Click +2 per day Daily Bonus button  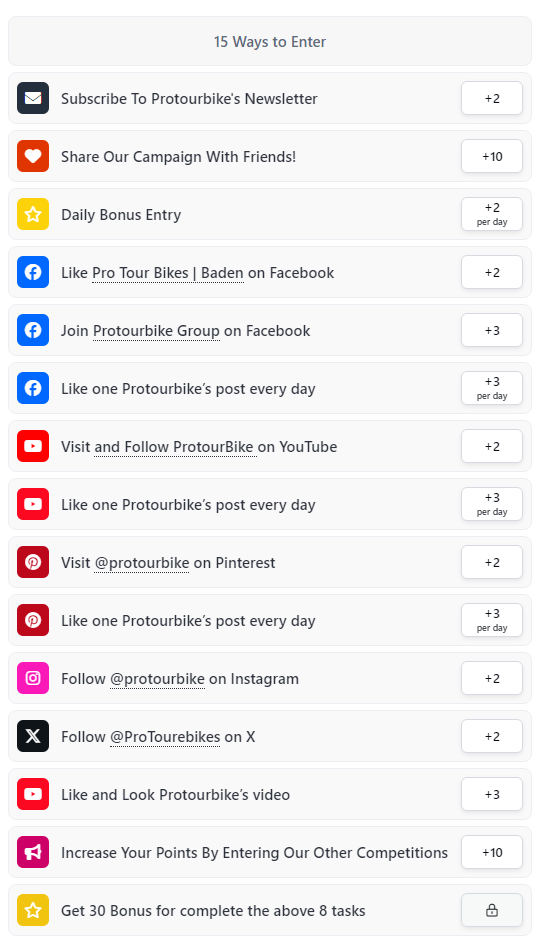click(492, 214)
